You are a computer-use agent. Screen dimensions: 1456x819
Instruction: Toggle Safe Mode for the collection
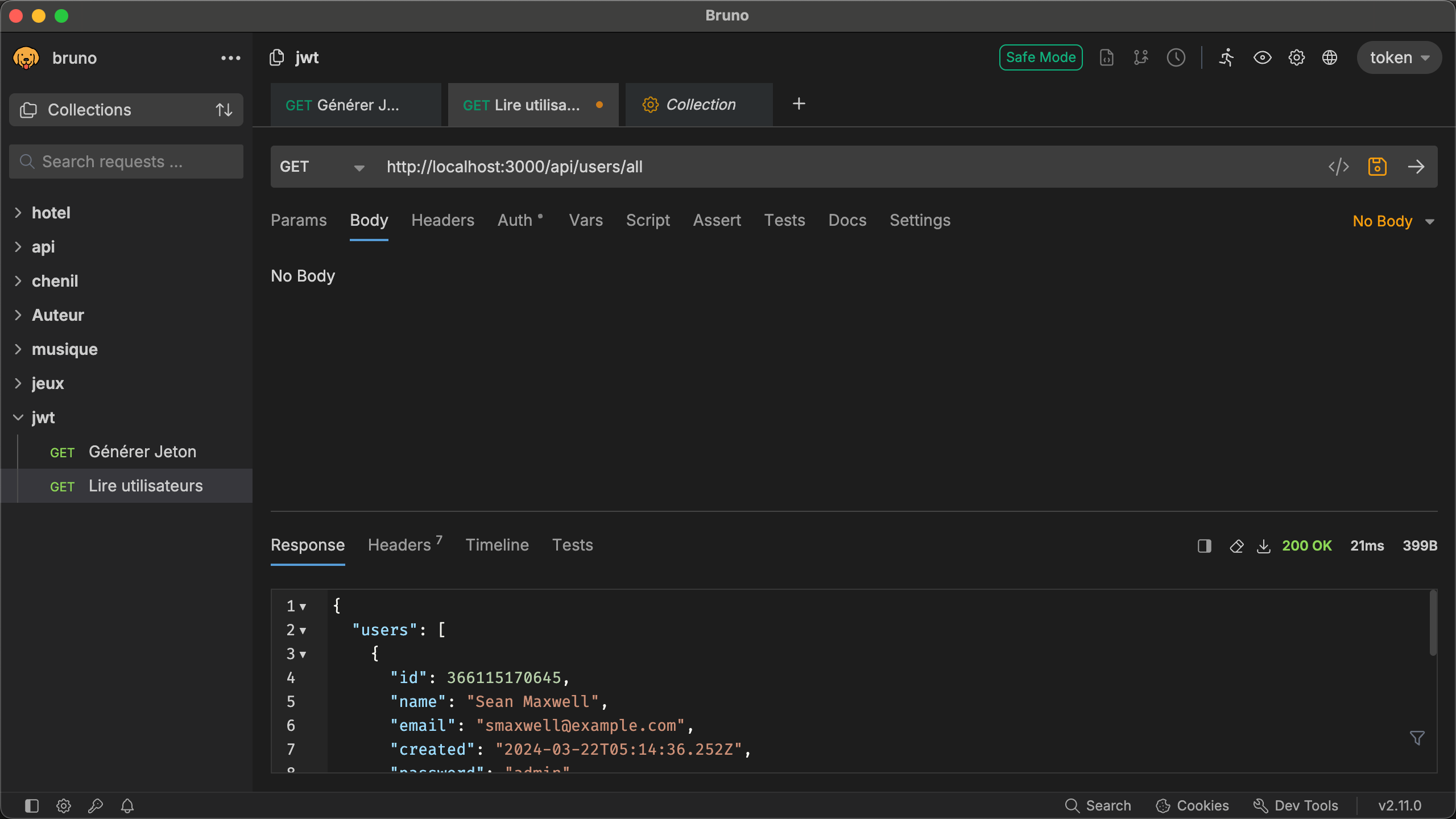[1040, 57]
